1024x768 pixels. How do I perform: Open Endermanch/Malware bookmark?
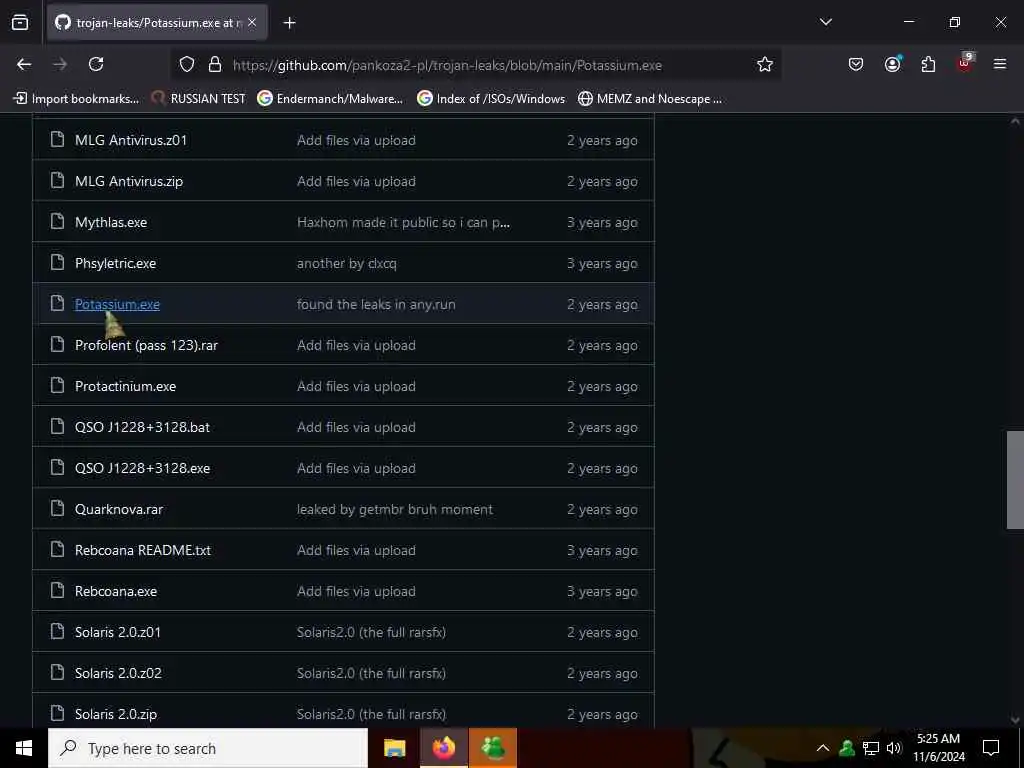coord(330,99)
